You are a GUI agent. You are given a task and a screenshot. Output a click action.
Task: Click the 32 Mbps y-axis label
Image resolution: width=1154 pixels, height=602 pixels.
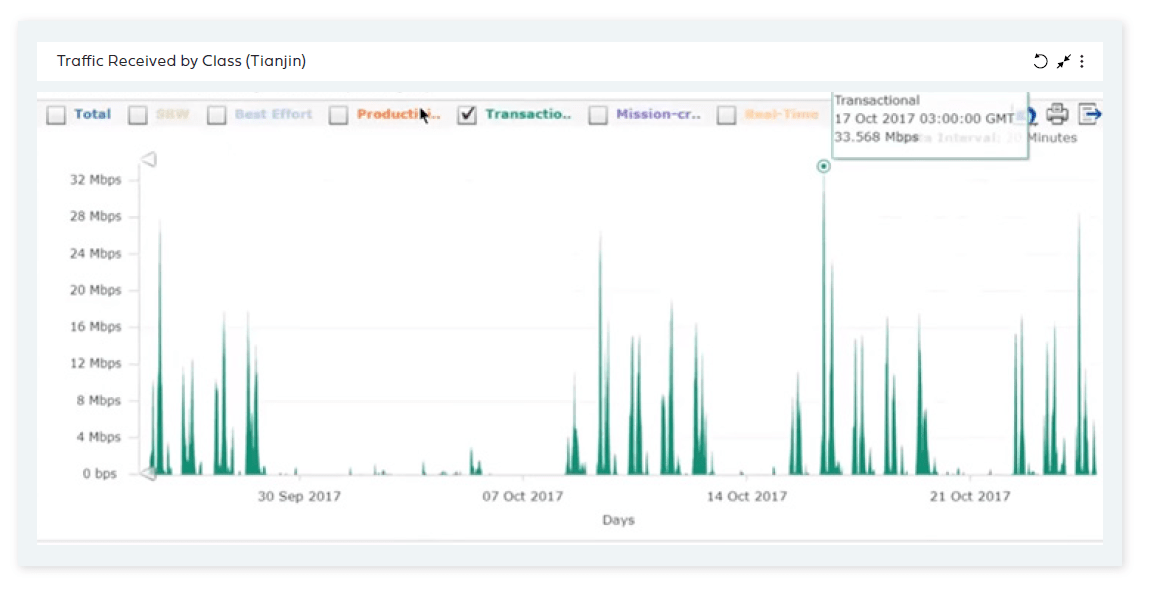[96, 180]
